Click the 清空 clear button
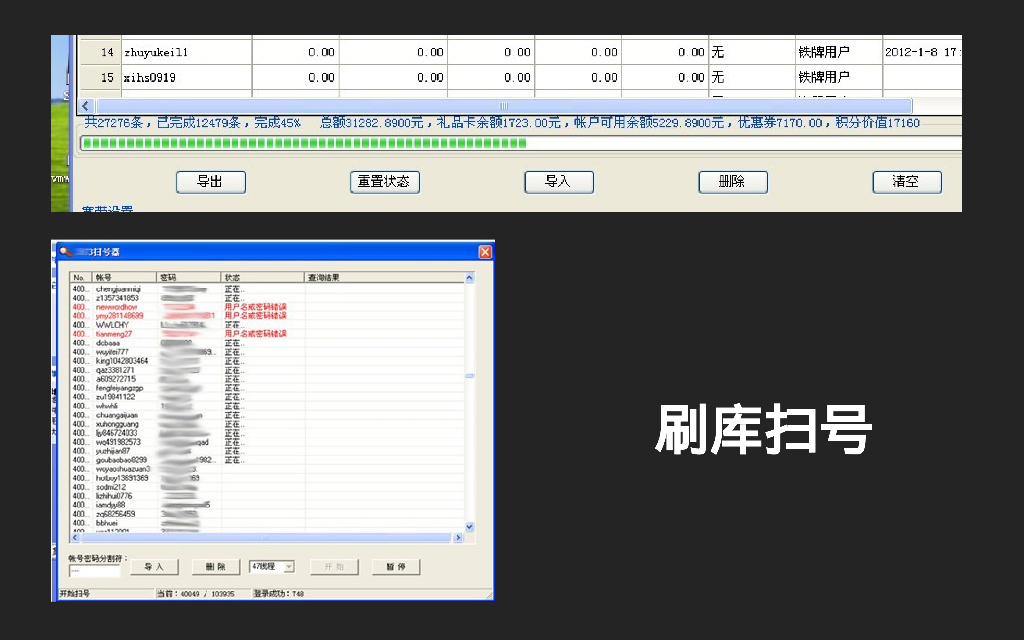Image resolution: width=1024 pixels, height=640 pixels. pyautogui.click(x=907, y=182)
